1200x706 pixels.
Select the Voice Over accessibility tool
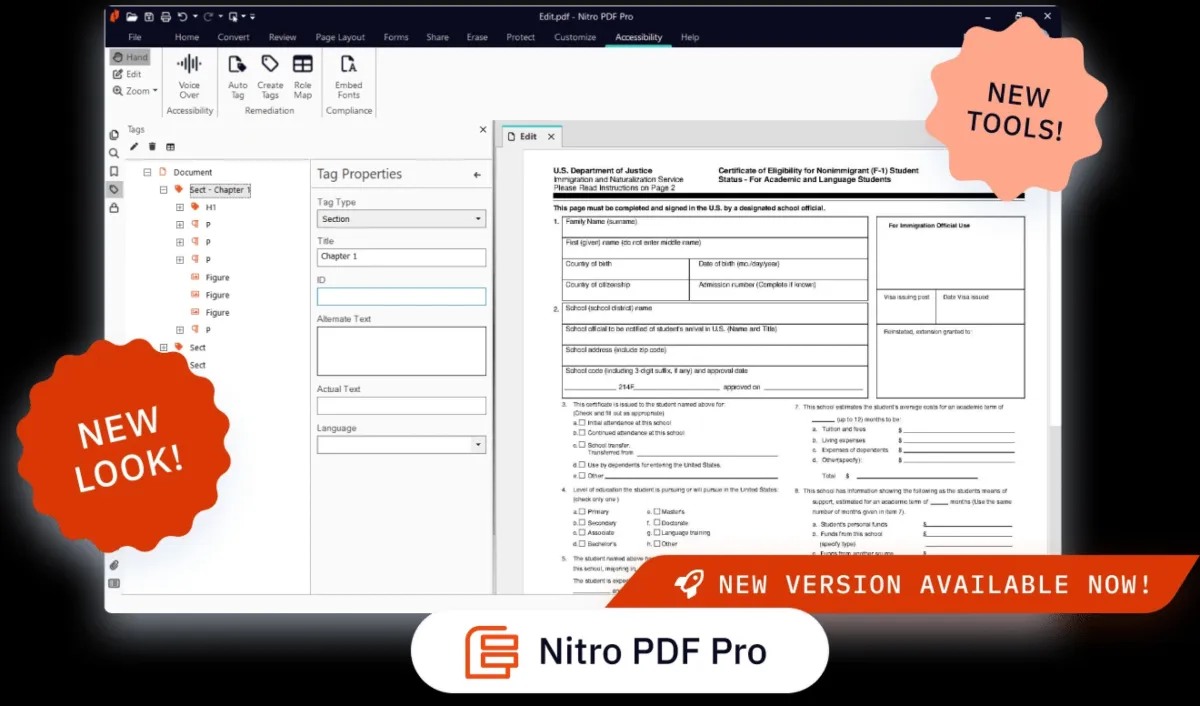click(190, 75)
